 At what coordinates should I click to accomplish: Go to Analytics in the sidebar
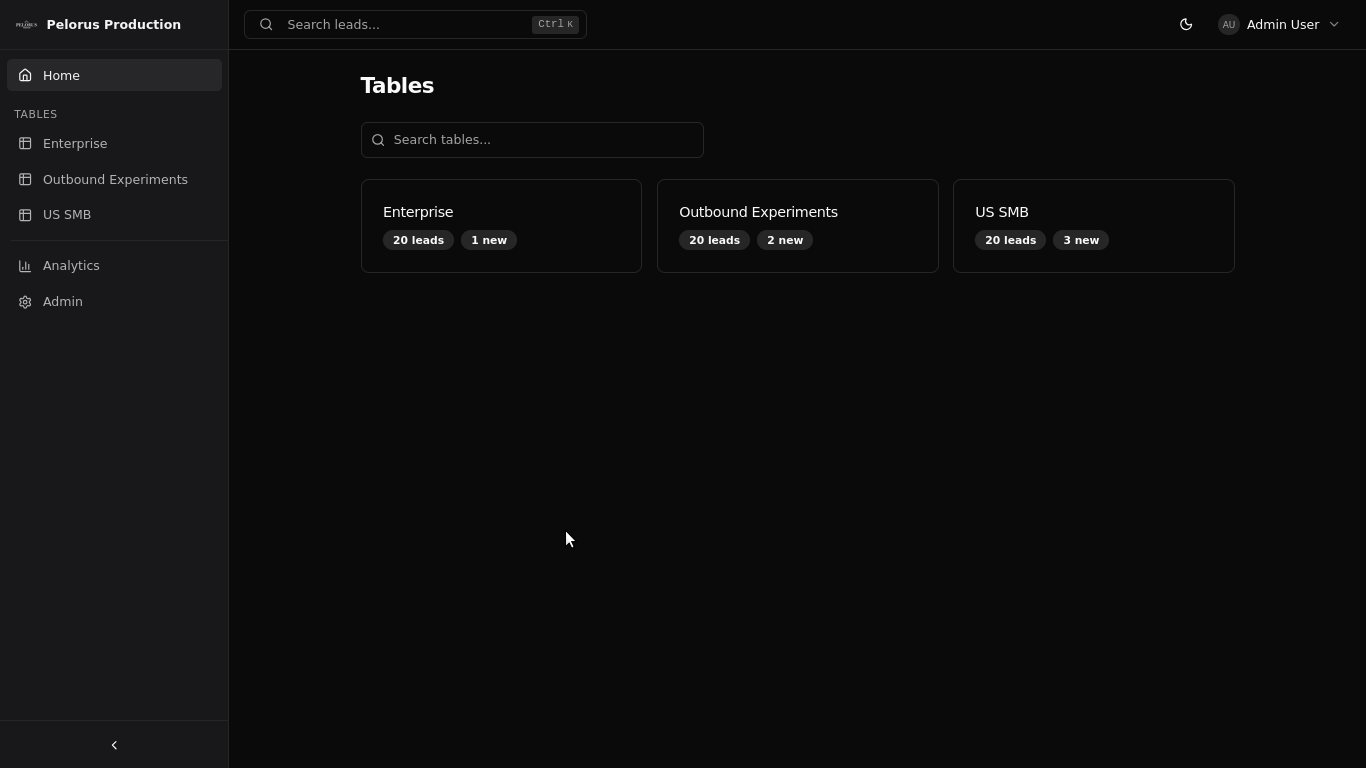click(x=114, y=265)
